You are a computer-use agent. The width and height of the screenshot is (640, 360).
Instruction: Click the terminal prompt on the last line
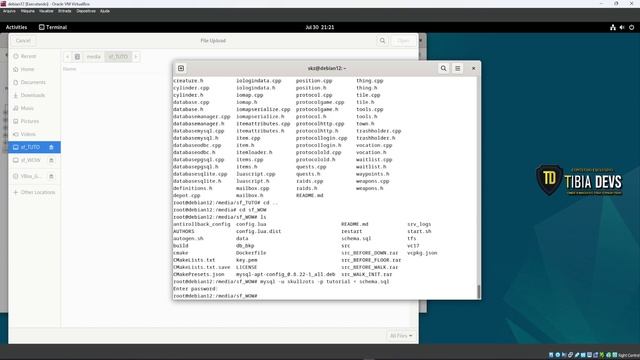coord(215,296)
